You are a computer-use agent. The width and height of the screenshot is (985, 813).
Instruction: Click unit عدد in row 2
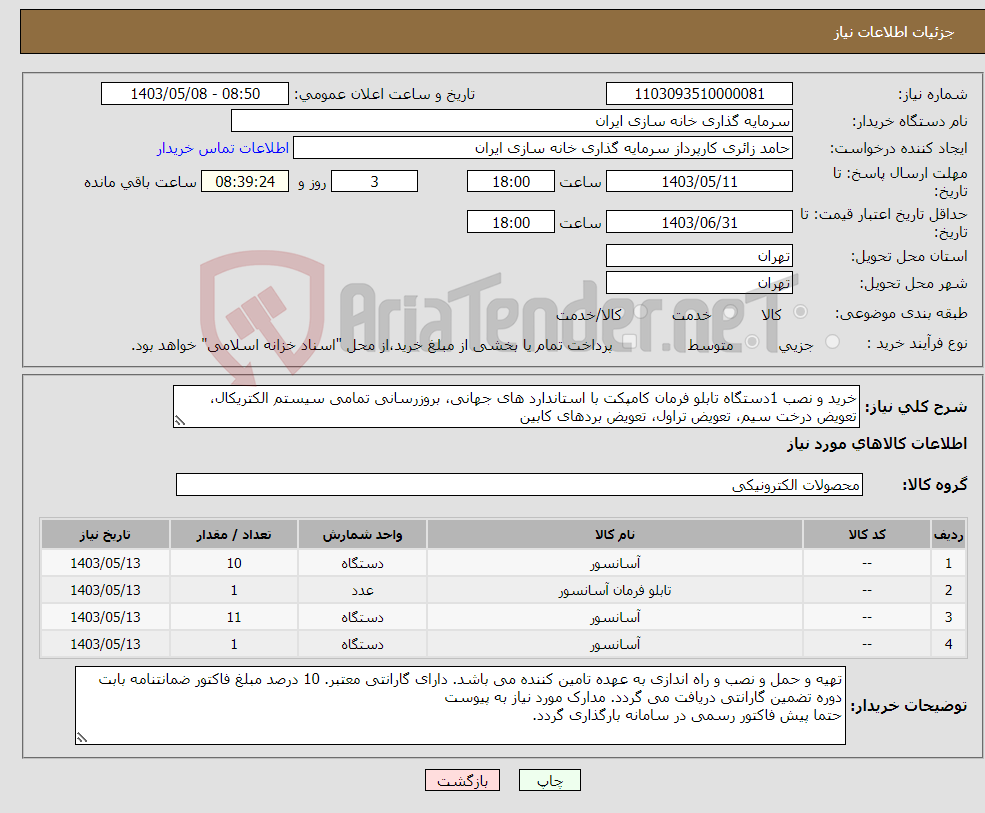(362, 591)
